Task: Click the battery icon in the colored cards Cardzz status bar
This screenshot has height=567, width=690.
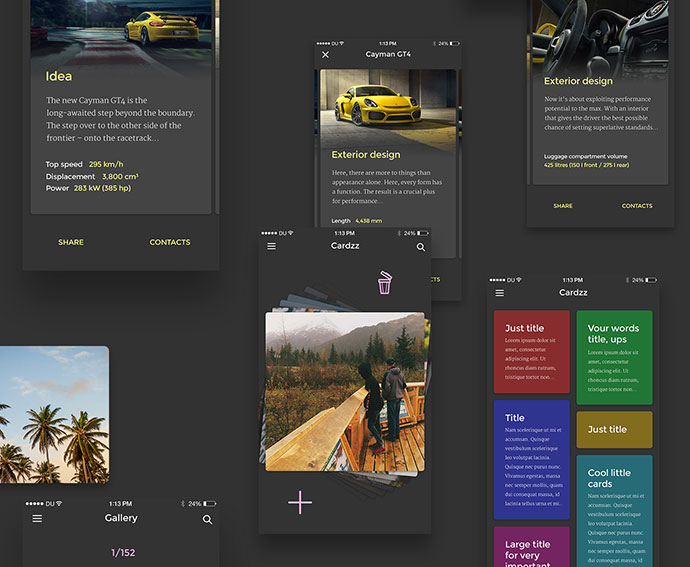Action: point(652,280)
